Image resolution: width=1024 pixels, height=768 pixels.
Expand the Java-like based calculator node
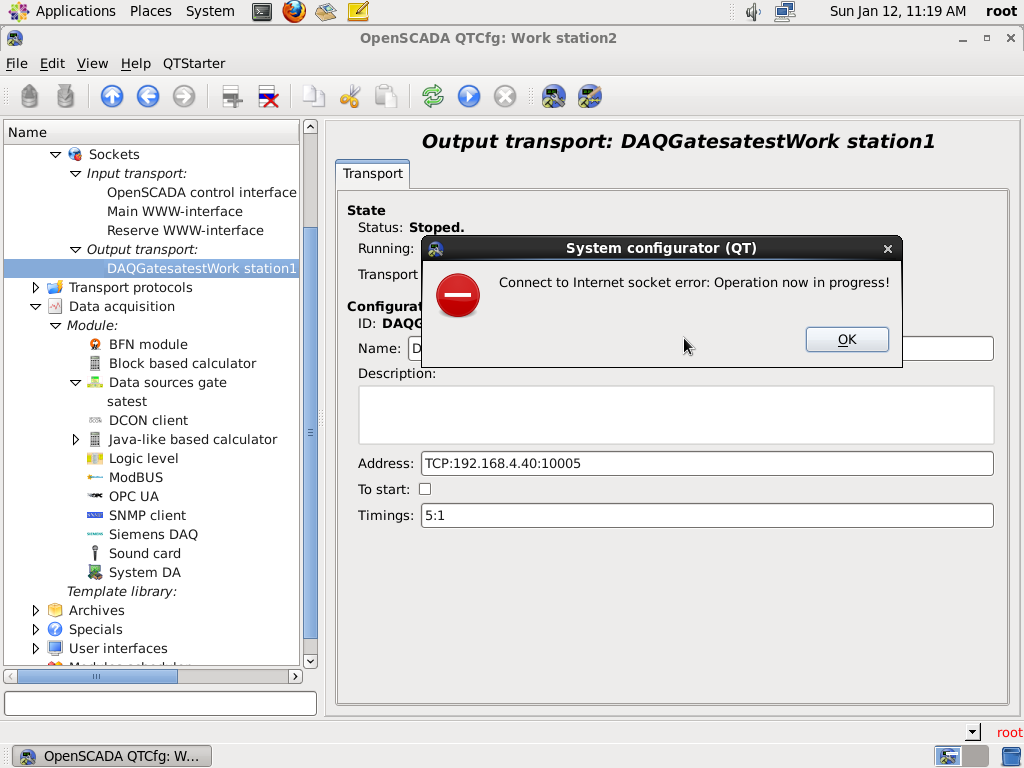[x=76, y=439]
